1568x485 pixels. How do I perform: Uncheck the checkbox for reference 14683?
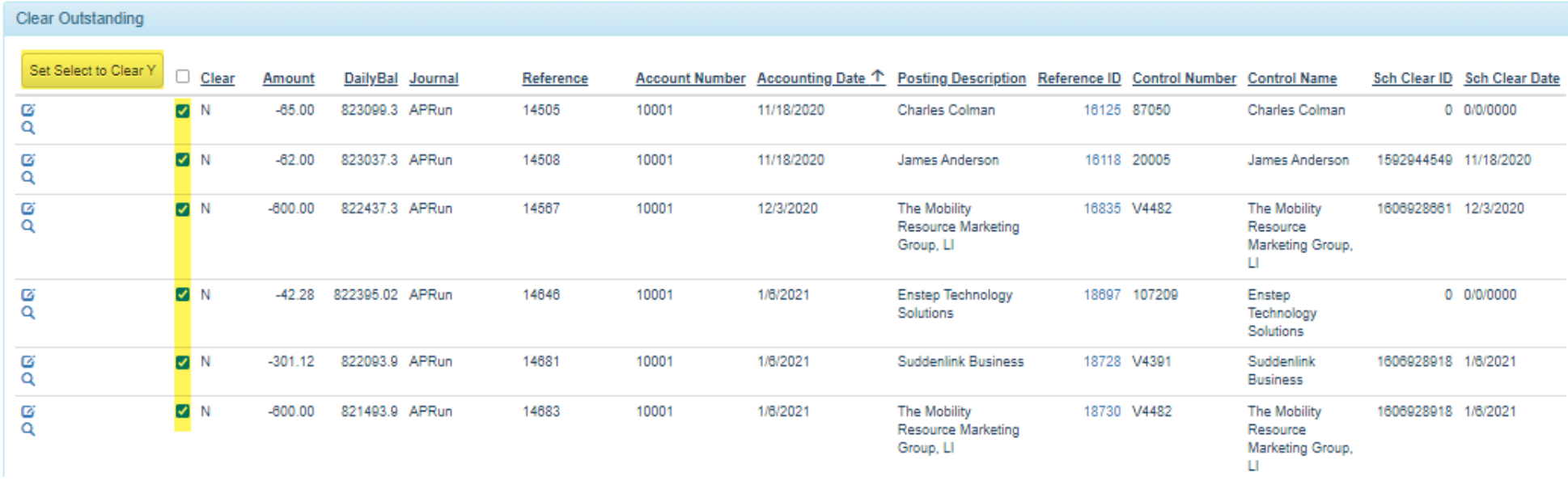pyautogui.click(x=183, y=411)
